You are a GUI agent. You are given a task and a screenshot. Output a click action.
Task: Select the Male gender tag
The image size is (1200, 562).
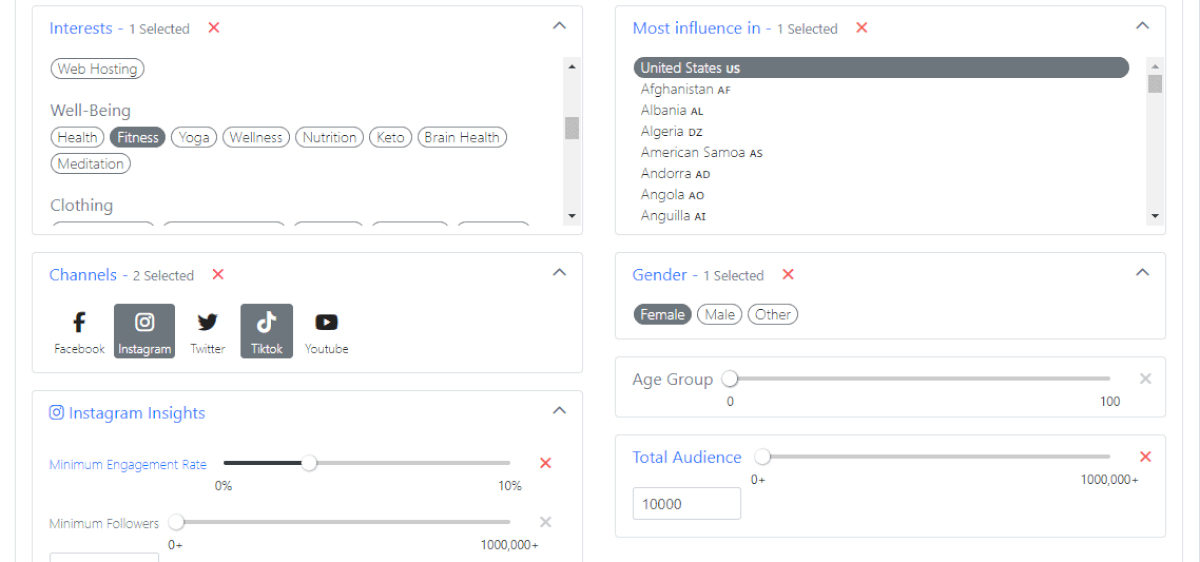(x=720, y=315)
